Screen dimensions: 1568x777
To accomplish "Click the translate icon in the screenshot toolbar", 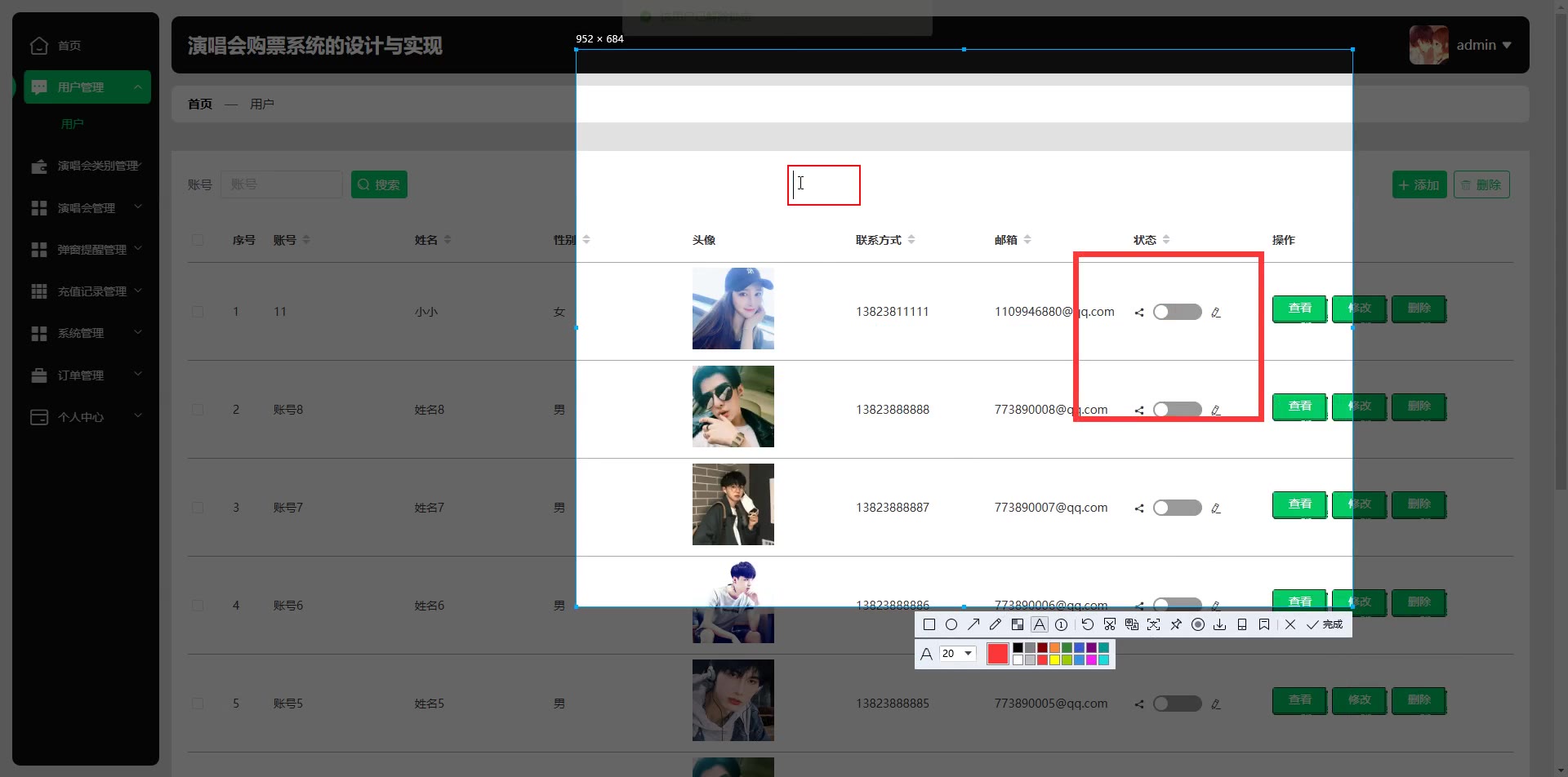I will [1132, 624].
